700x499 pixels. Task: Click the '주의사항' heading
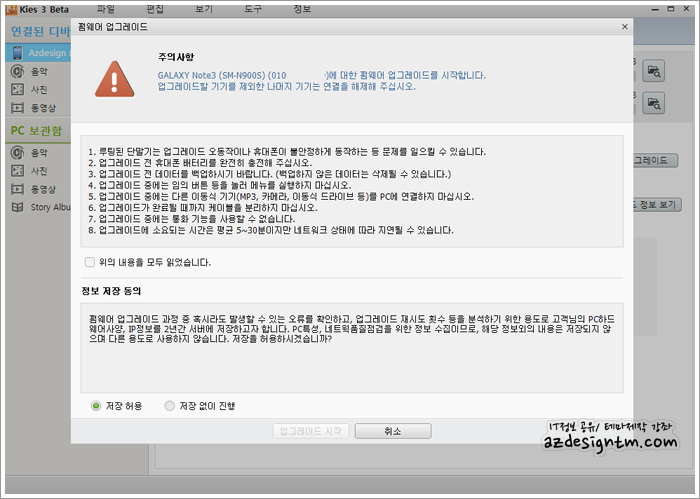point(176,57)
